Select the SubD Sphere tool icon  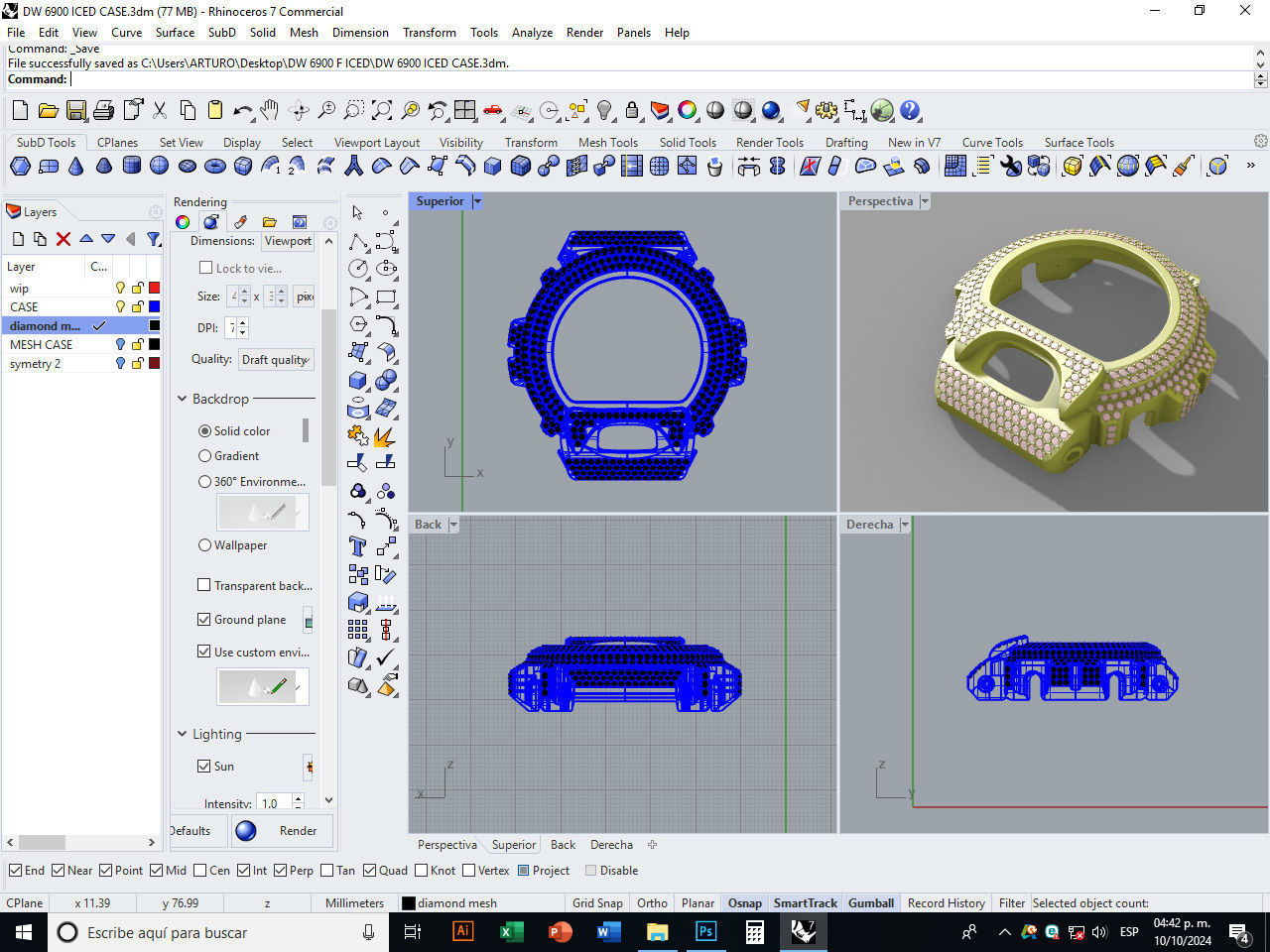pyautogui.click(x=159, y=166)
